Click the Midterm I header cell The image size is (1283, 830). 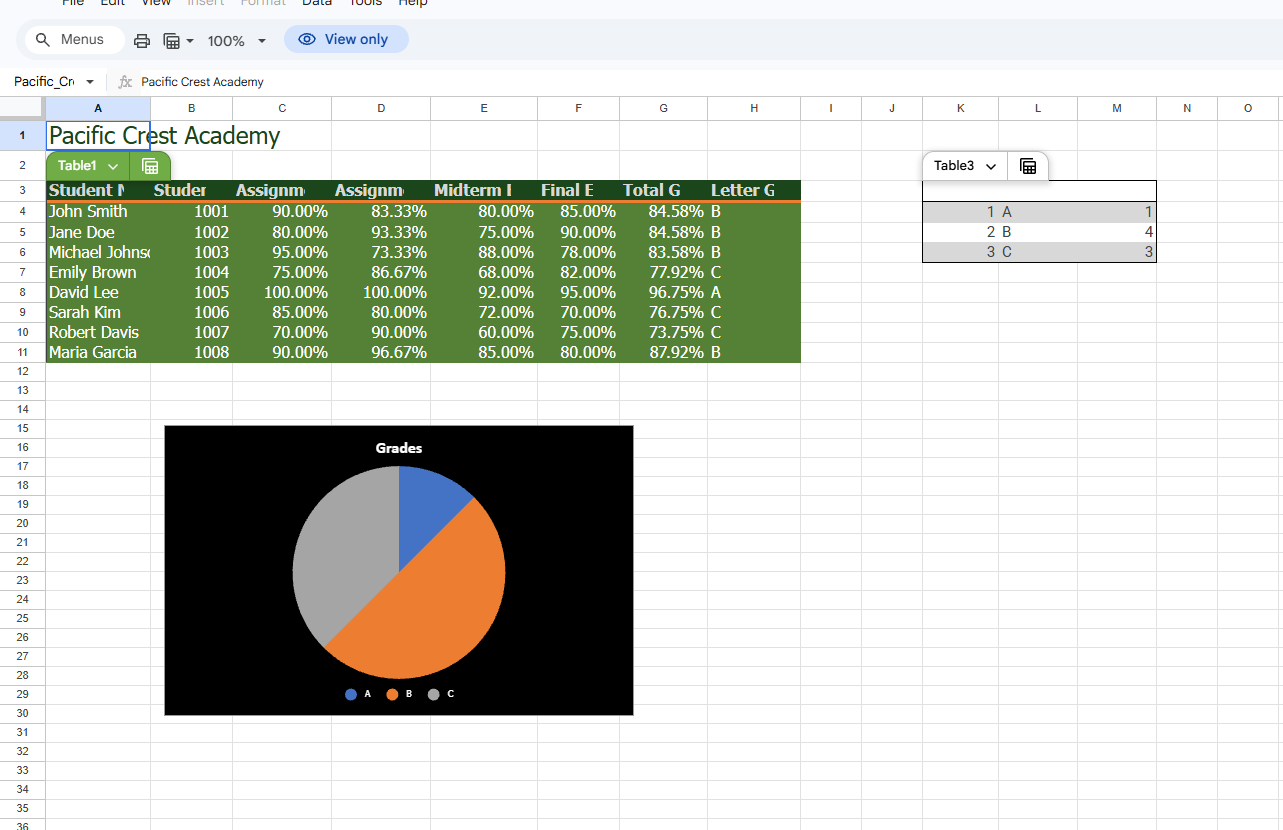(x=484, y=190)
